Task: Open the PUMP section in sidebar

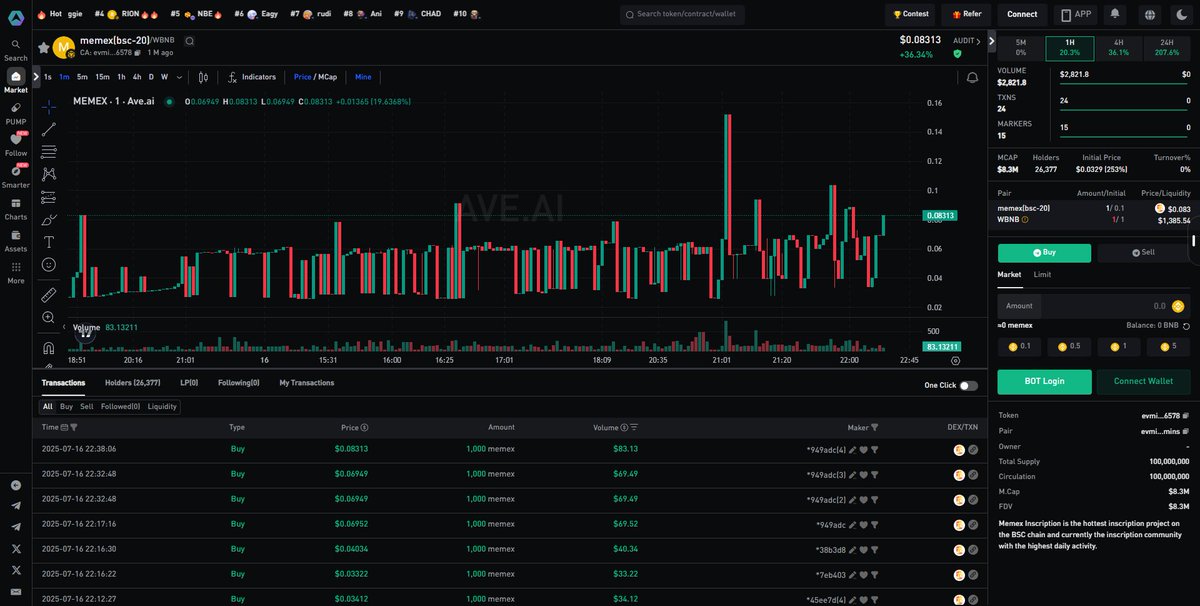Action: pyautogui.click(x=16, y=113)
